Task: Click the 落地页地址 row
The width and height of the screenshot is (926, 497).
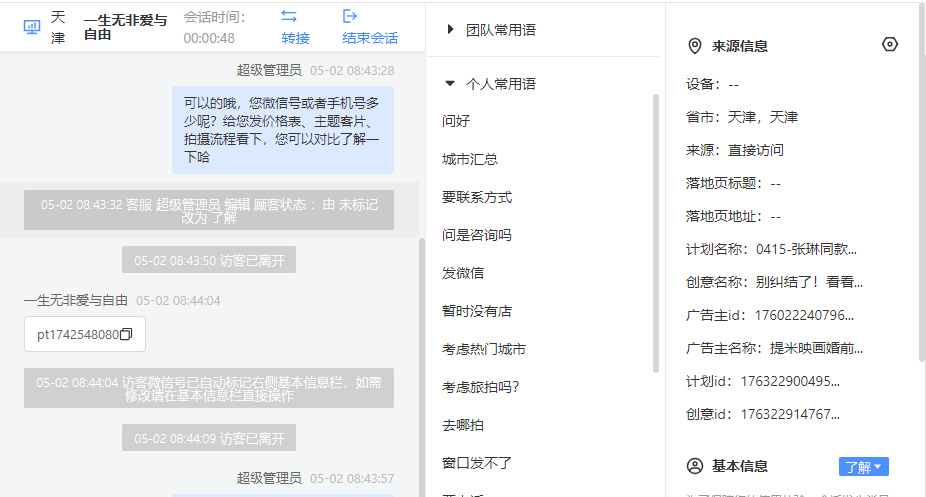Action: [733, 217]
